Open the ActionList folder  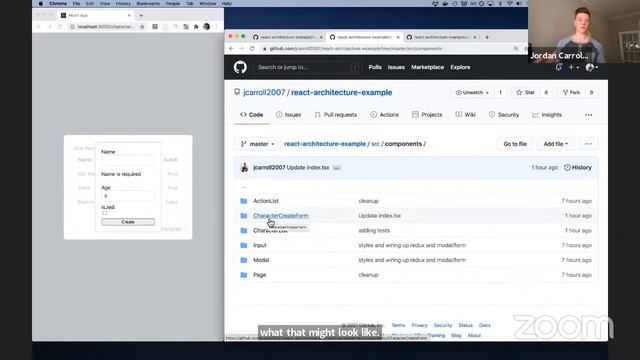coord(266,201)
